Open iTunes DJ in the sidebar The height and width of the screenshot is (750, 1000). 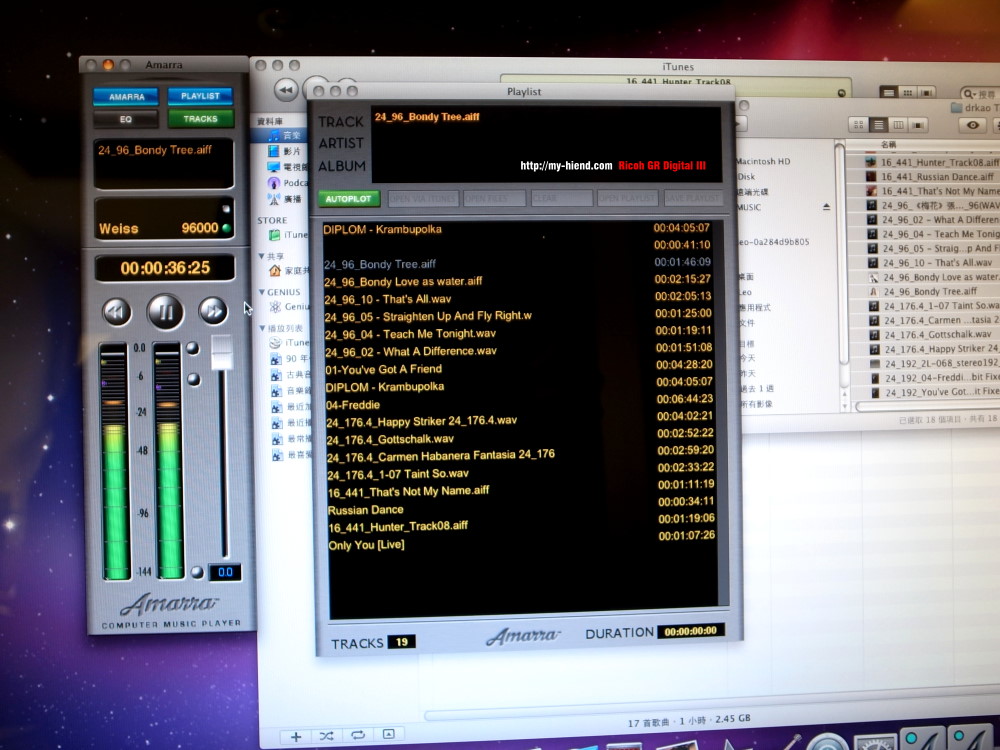290,343
